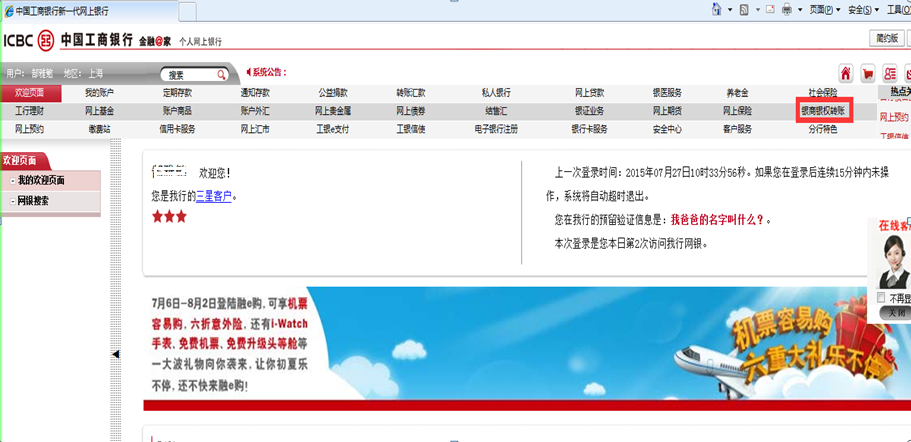Viewport: 911px width, 442px height.
Task: Click the browser read mail icon
Action: pyautogui.click(x=768, y=10)
